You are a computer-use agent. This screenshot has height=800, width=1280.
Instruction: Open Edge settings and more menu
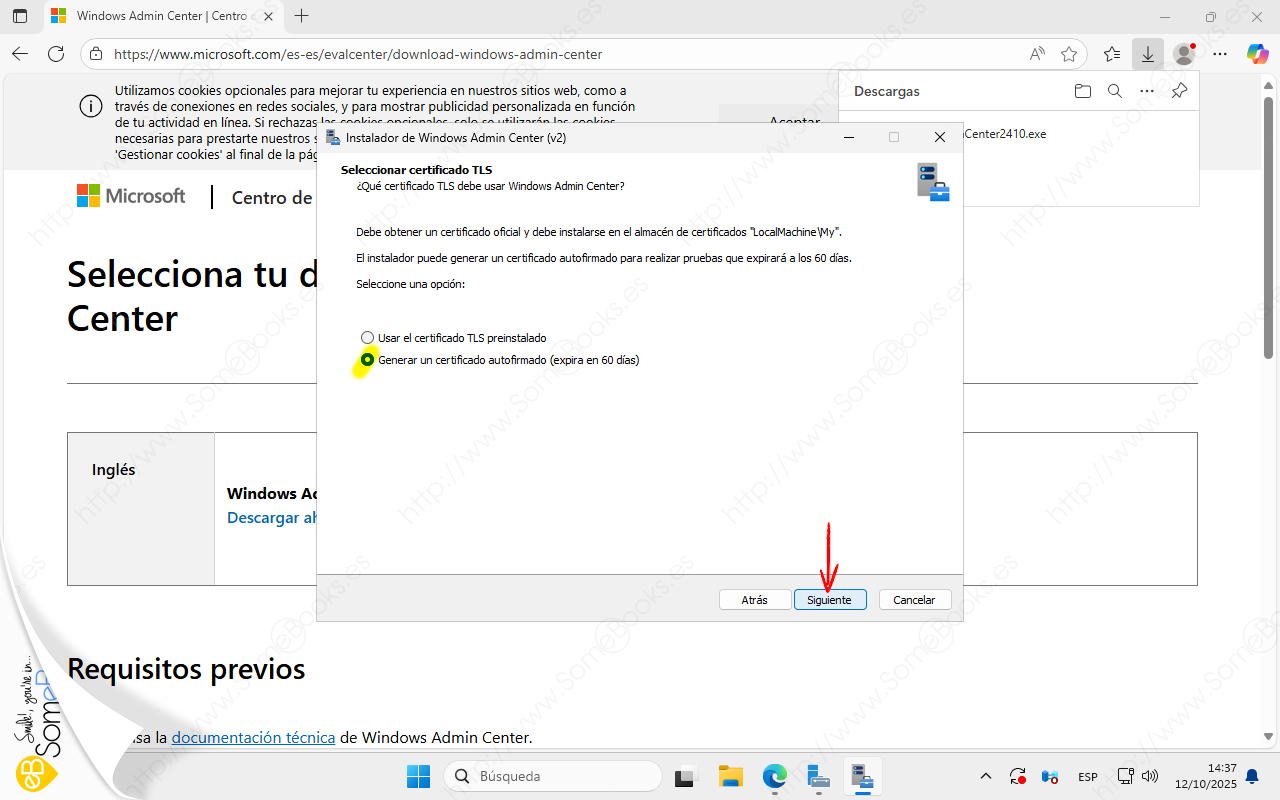click(1221, 54)
